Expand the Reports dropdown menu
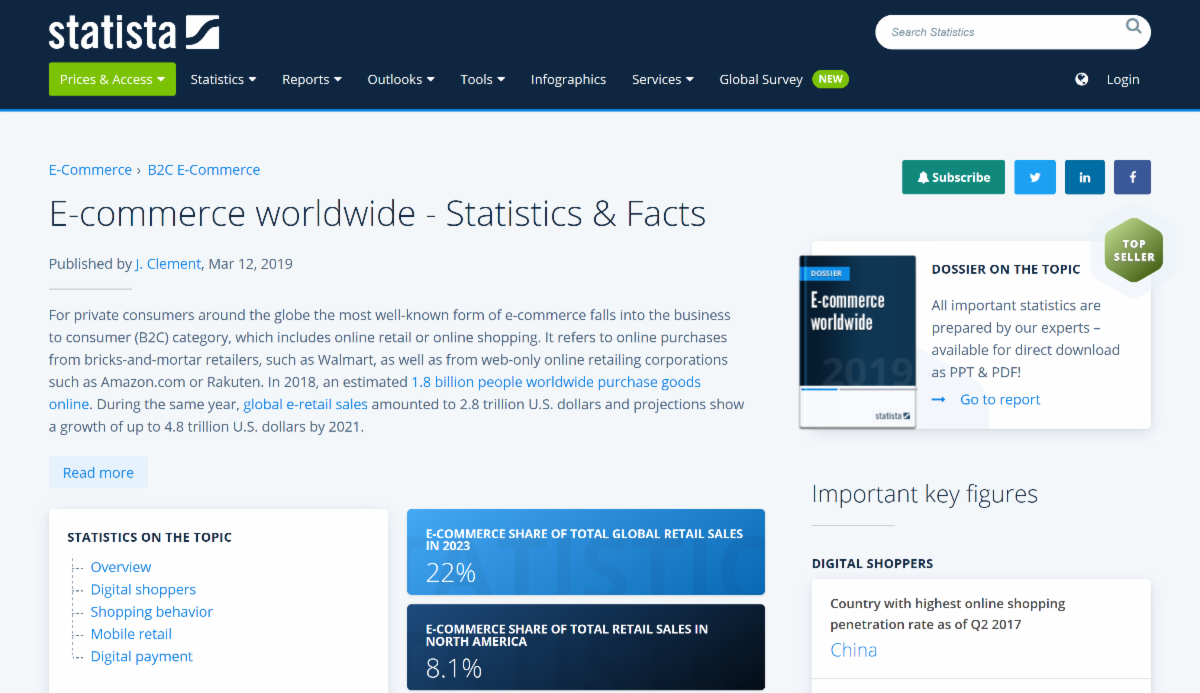Image resolution: width=1200 pixels, height=693 pixels. pos(311,80)
